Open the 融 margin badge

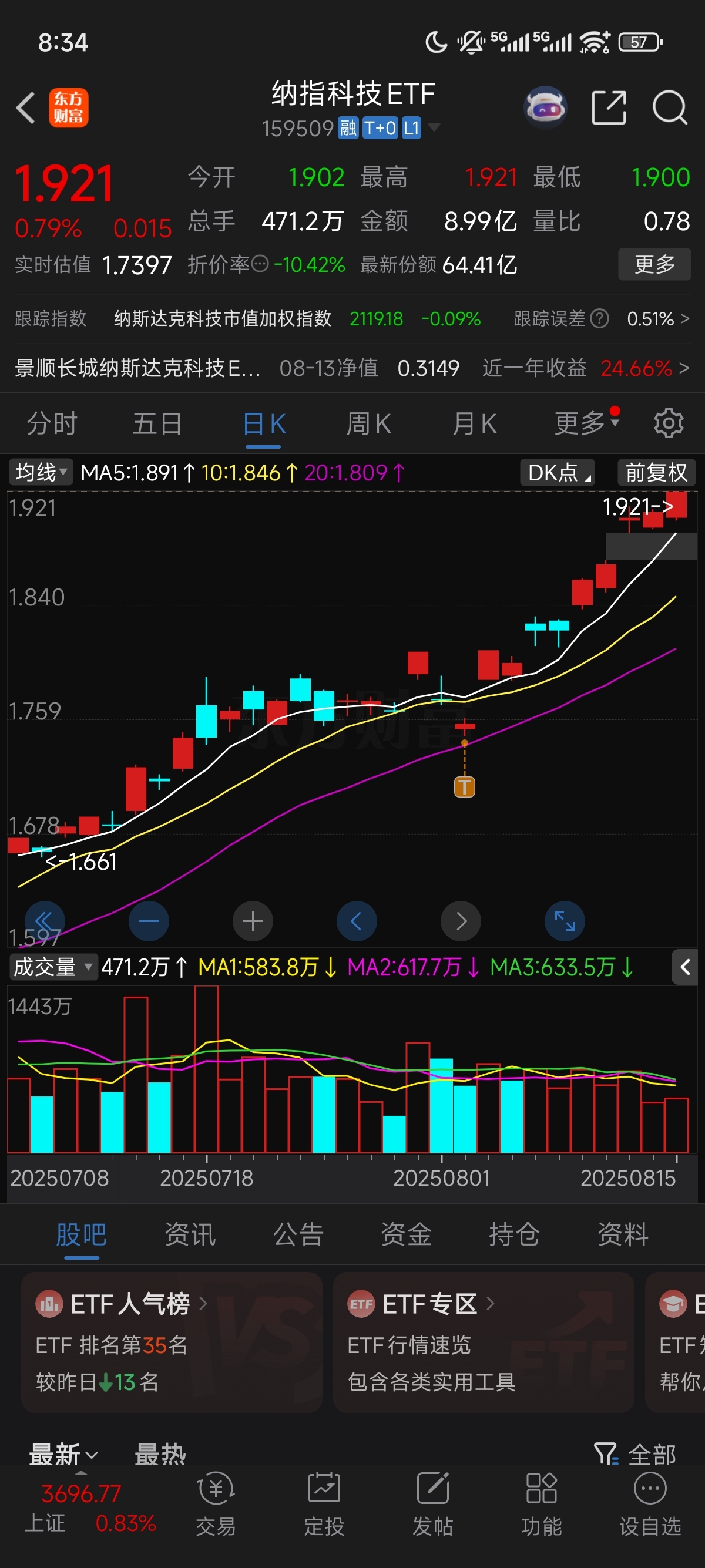click(348, 128)
